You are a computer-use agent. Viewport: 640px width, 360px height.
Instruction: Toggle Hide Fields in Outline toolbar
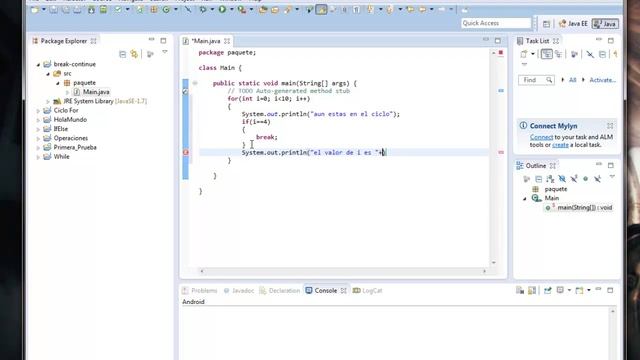point(562,179)
